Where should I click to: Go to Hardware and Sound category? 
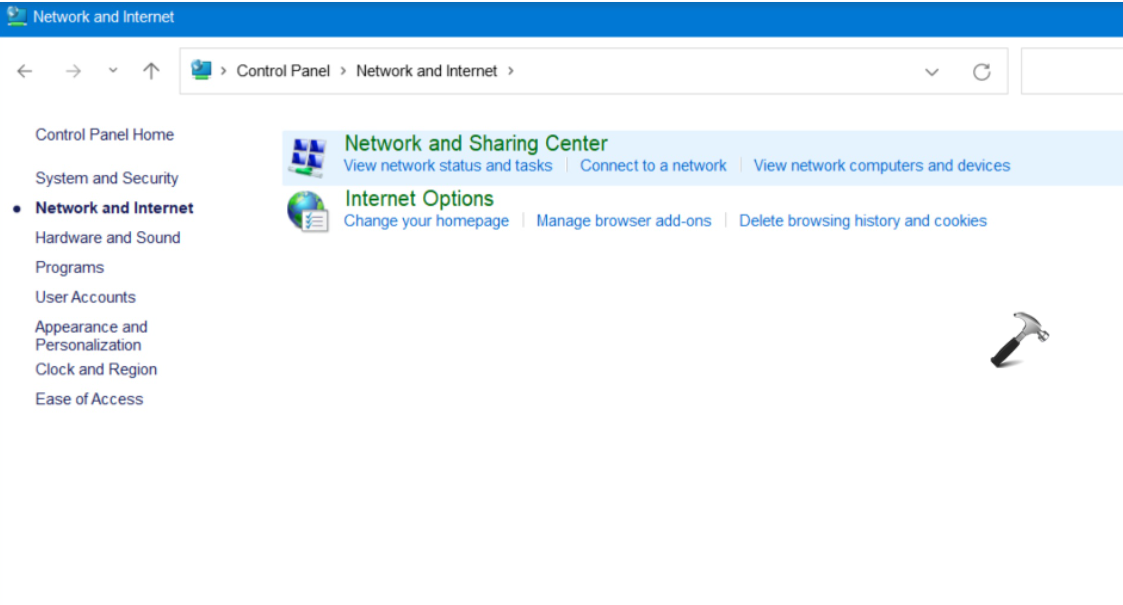click(108, 238)
